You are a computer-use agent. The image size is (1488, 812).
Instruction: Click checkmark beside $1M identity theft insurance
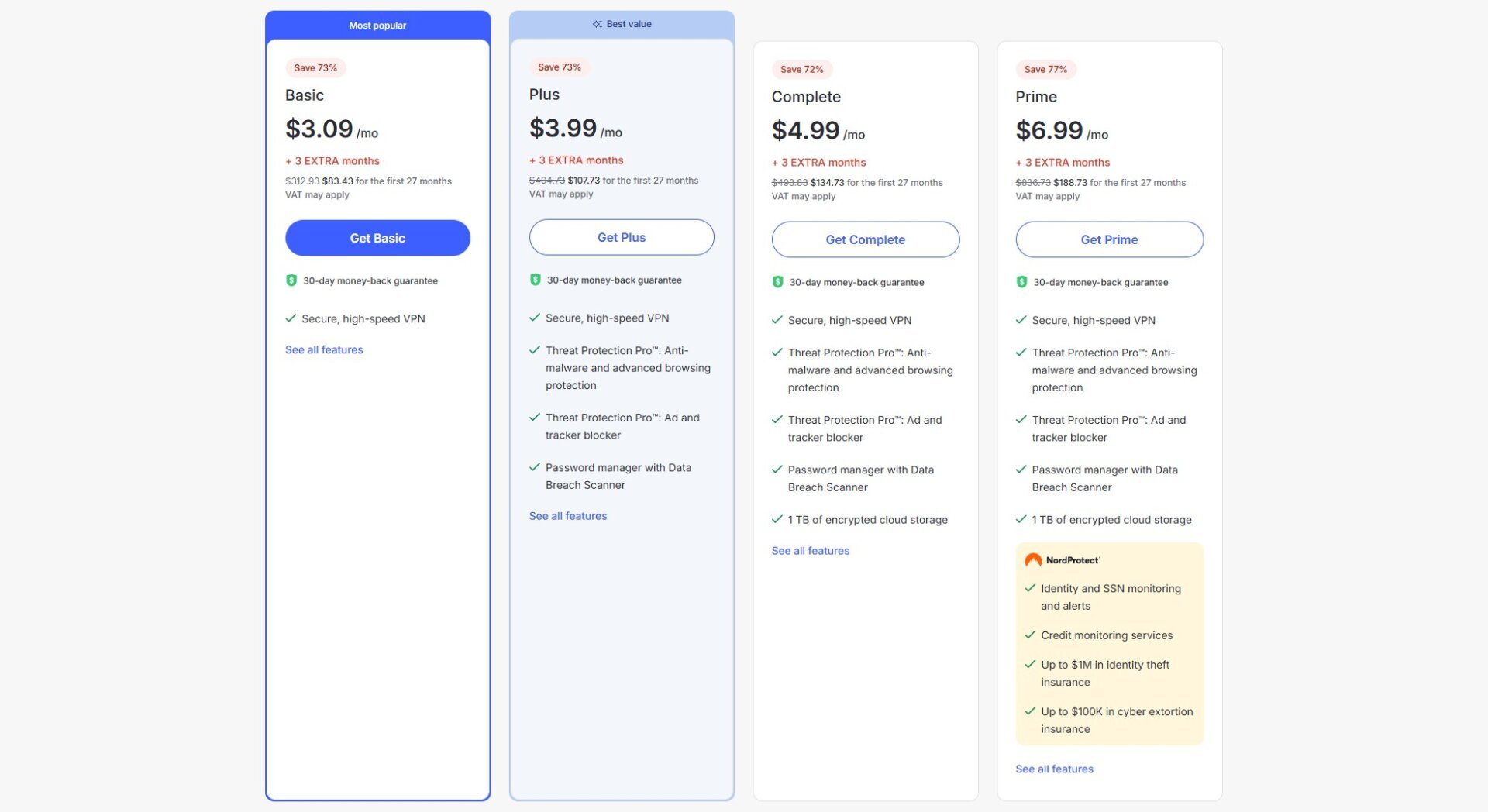tap(1031, 665)
